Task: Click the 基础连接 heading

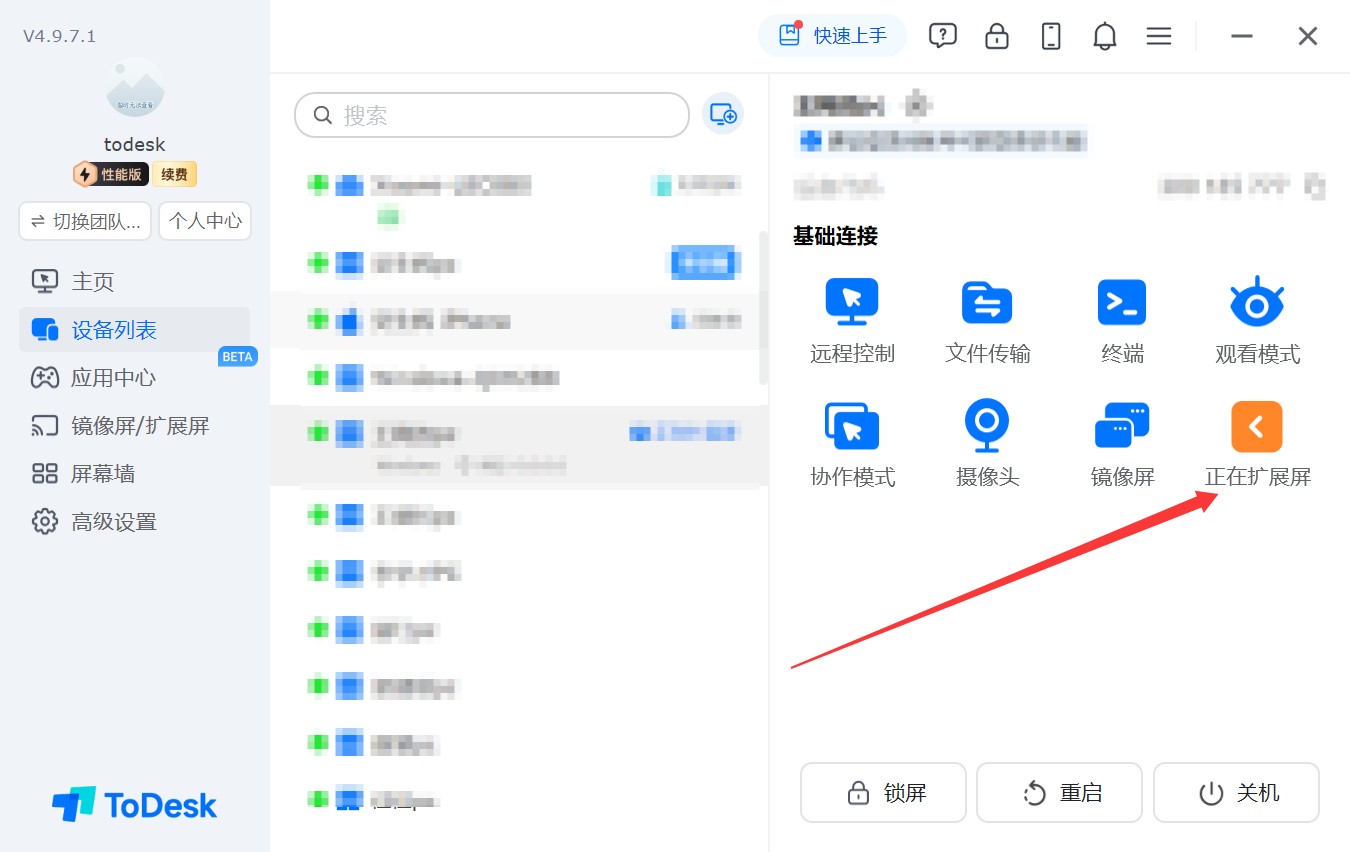Action: click(x=835, y=236)
